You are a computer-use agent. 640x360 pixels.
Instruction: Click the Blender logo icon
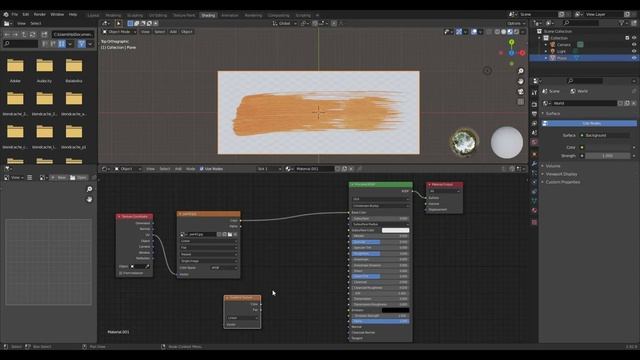coord(6,14)
